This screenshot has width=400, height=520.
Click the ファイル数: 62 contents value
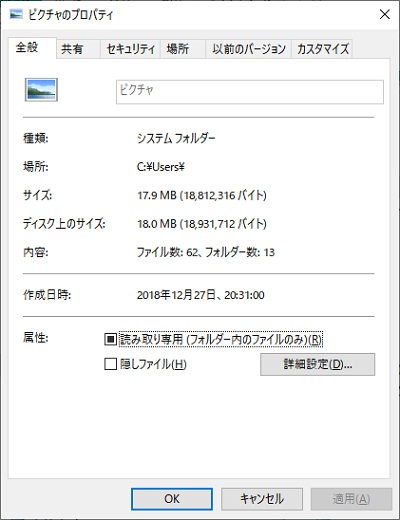tap(206, 252)
